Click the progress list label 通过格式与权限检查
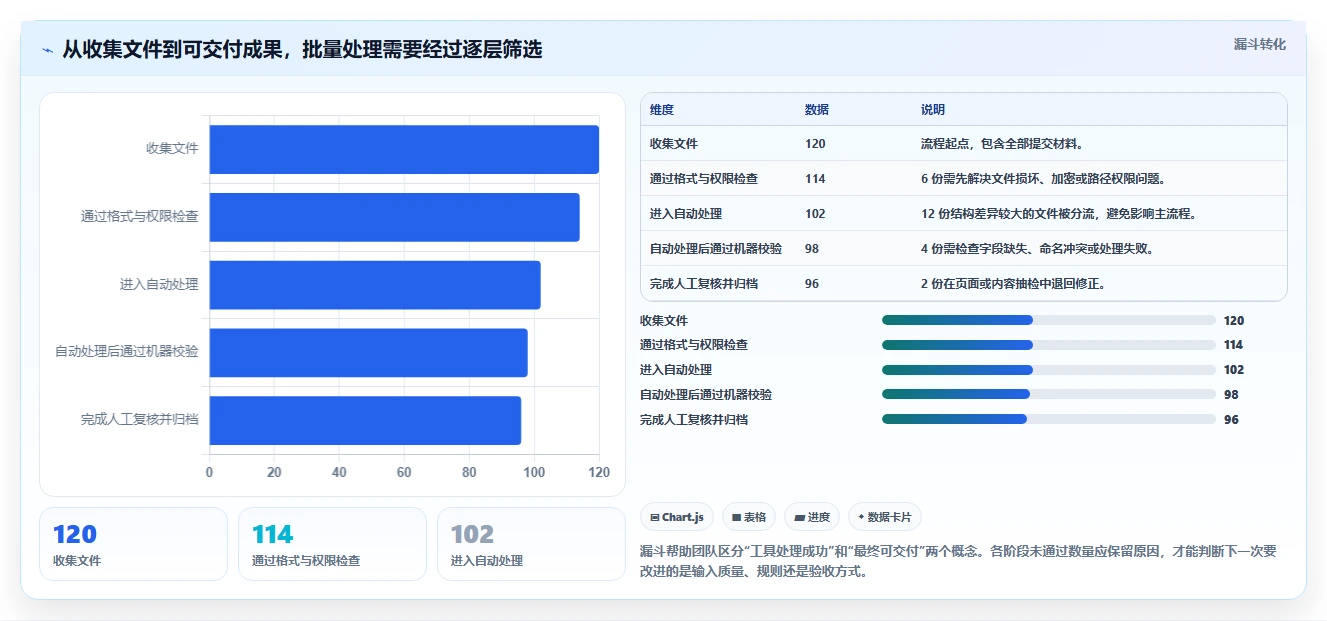The width and height of the screenshot is (1327, 621). tap(694, 345)
